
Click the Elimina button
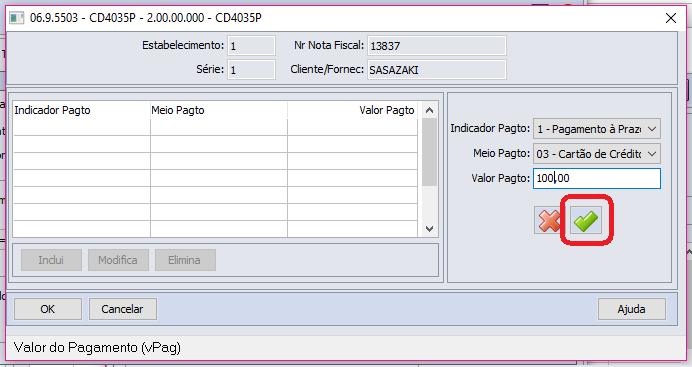click(185, 260)
